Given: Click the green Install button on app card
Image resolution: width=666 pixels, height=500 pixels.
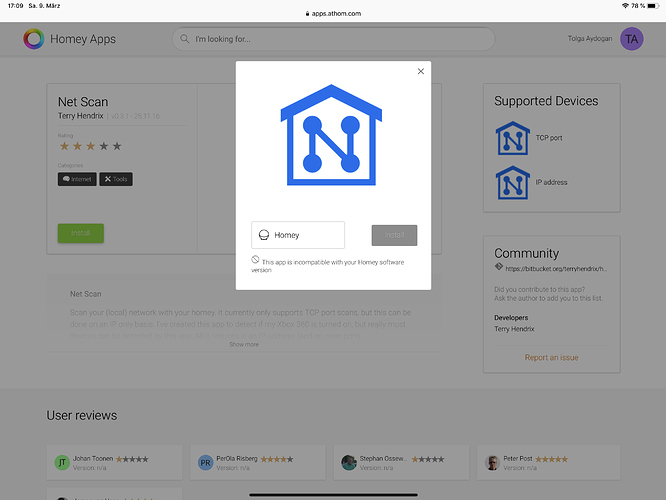Looking at the screenshot, I should (81, 233).
